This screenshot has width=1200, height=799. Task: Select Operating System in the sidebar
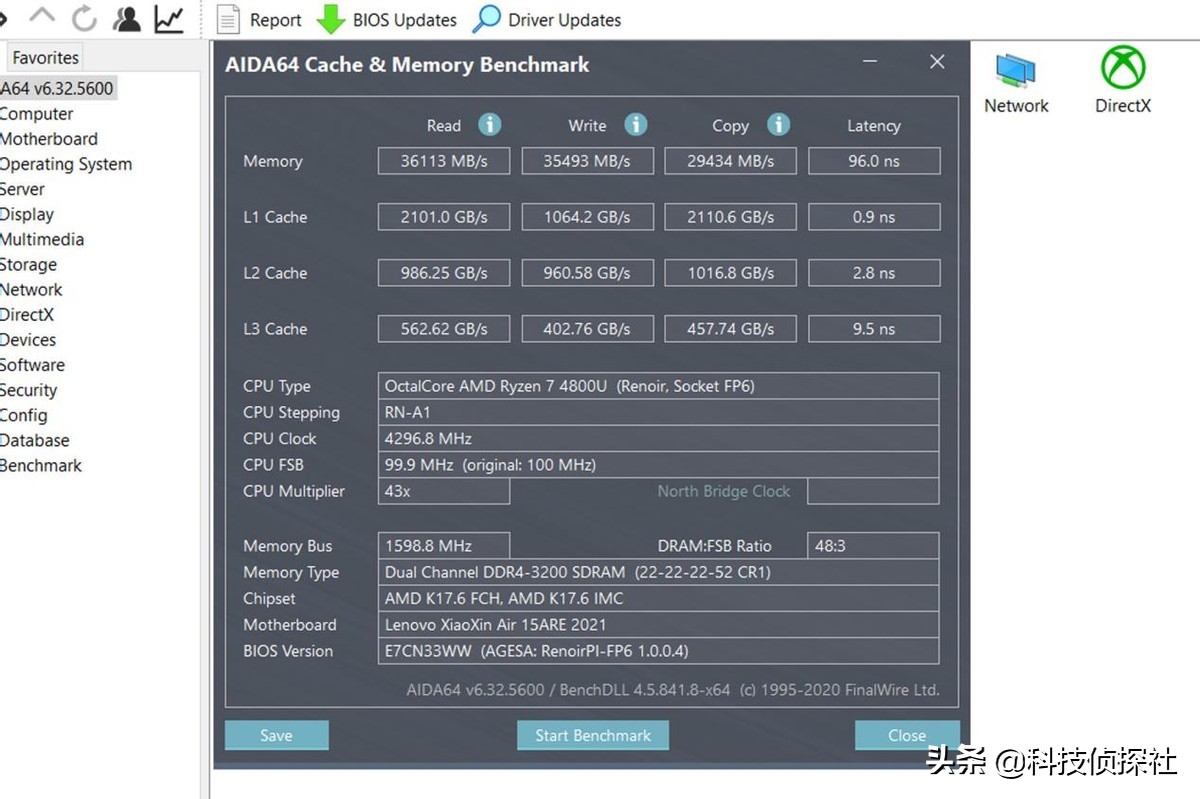[x=66, y=164]
